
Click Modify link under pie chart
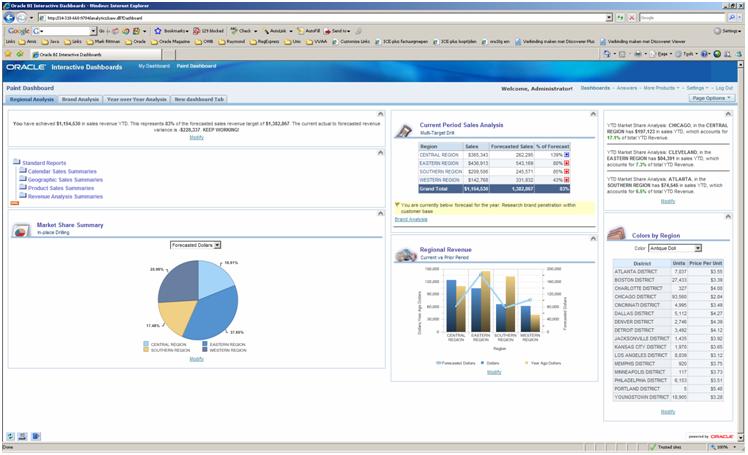(197, 359)
